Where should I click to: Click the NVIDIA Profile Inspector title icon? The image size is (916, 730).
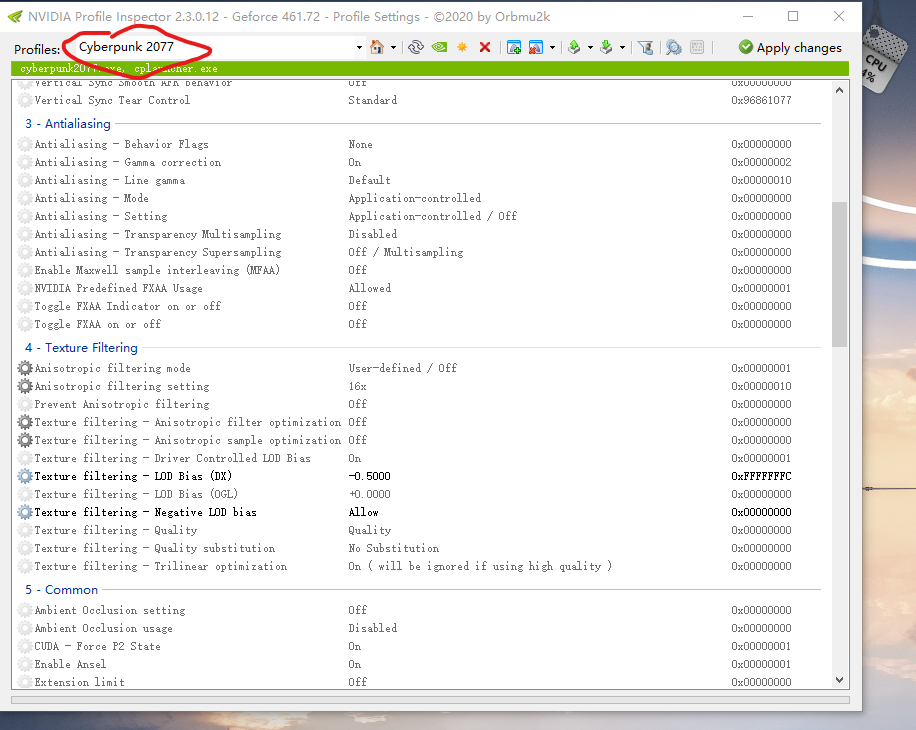16,16
